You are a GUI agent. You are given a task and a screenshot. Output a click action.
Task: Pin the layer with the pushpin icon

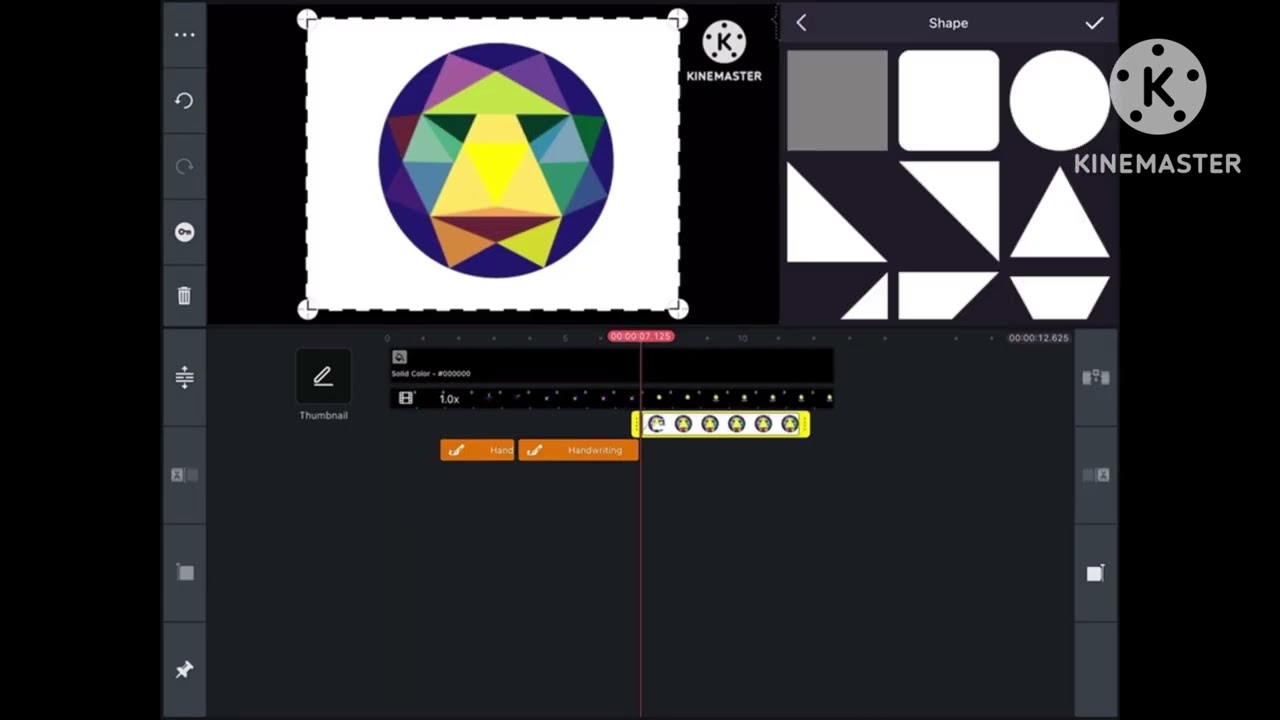pos(184,670)
